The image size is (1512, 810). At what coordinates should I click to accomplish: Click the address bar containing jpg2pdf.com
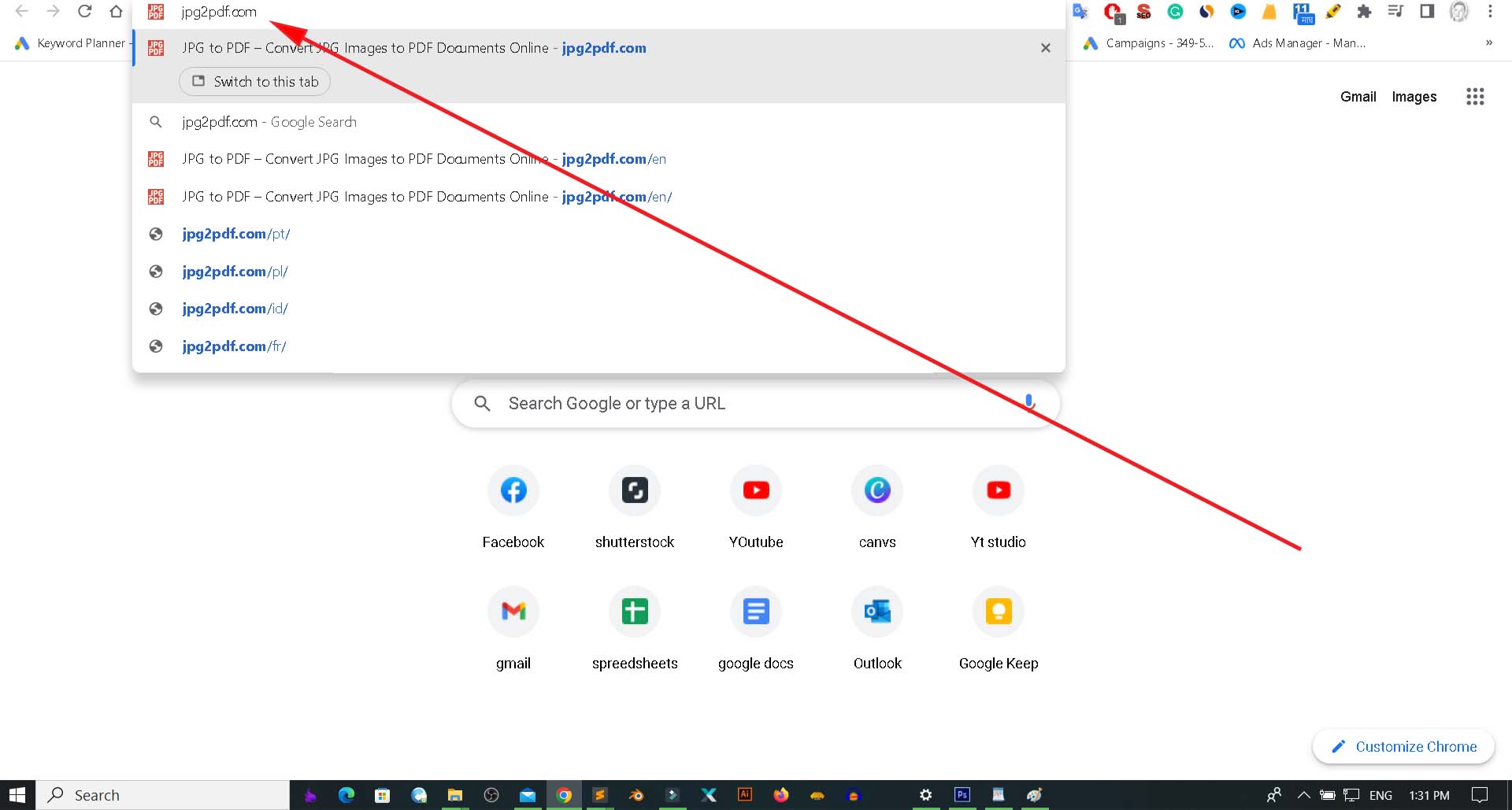[x=598, y=12]
